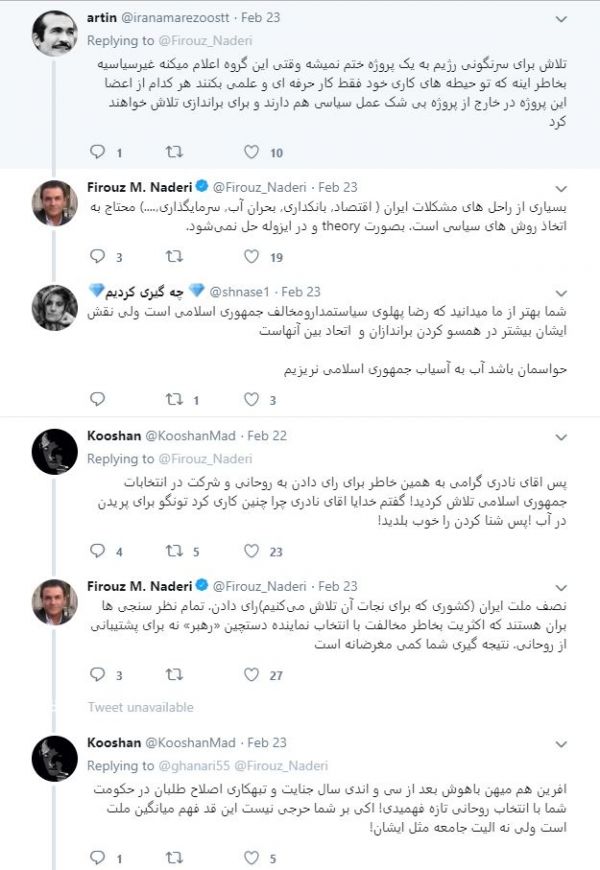Screen dimensions: 600x870
Task: Retweet the @shnase1 tweet
Action: (174, 400)
